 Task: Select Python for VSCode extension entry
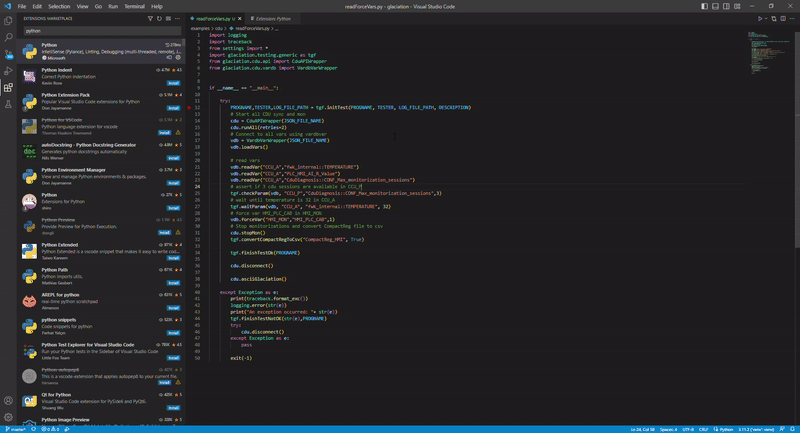(101, 126)
